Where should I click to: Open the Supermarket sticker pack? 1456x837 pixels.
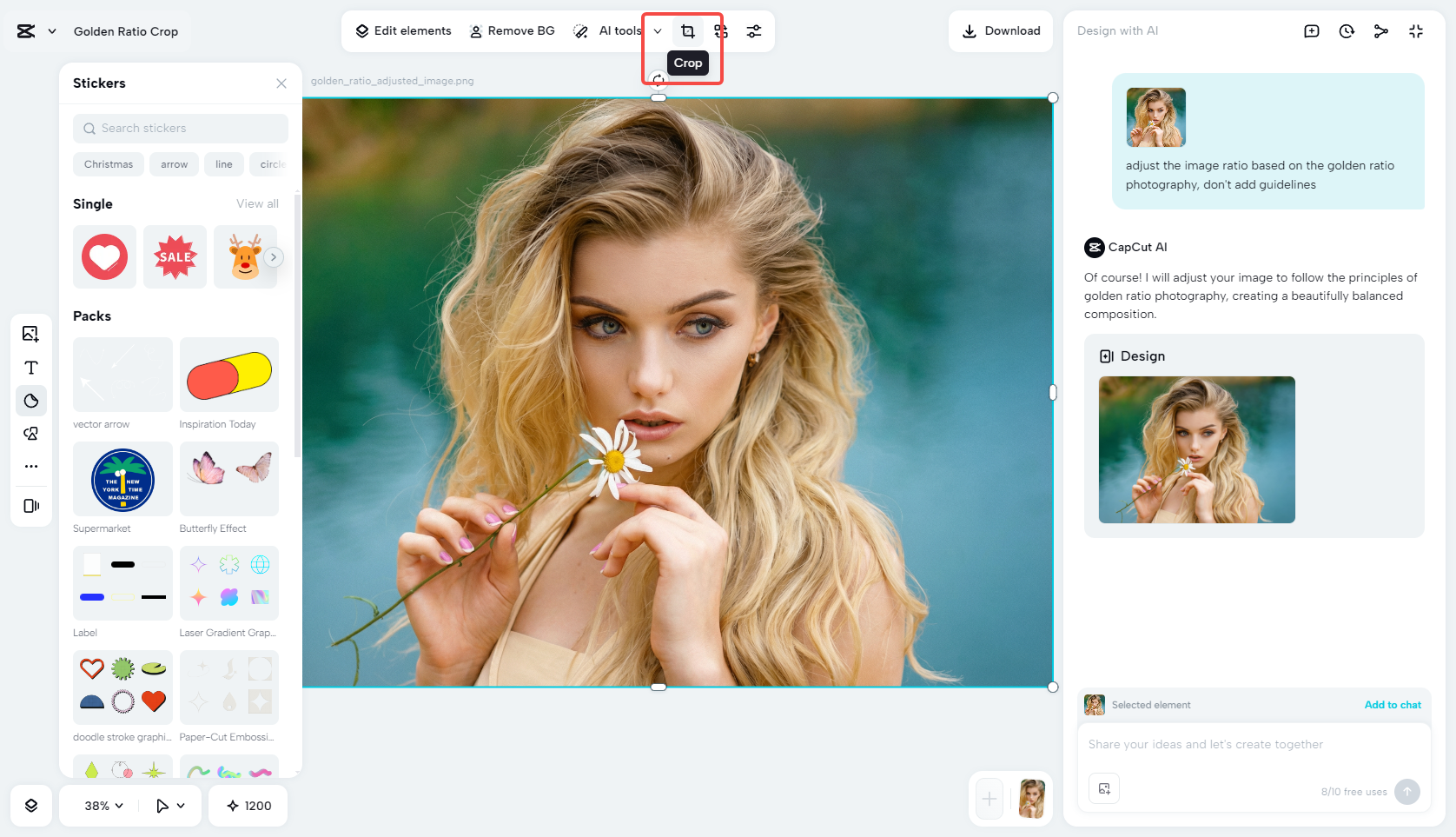point(122,479)
